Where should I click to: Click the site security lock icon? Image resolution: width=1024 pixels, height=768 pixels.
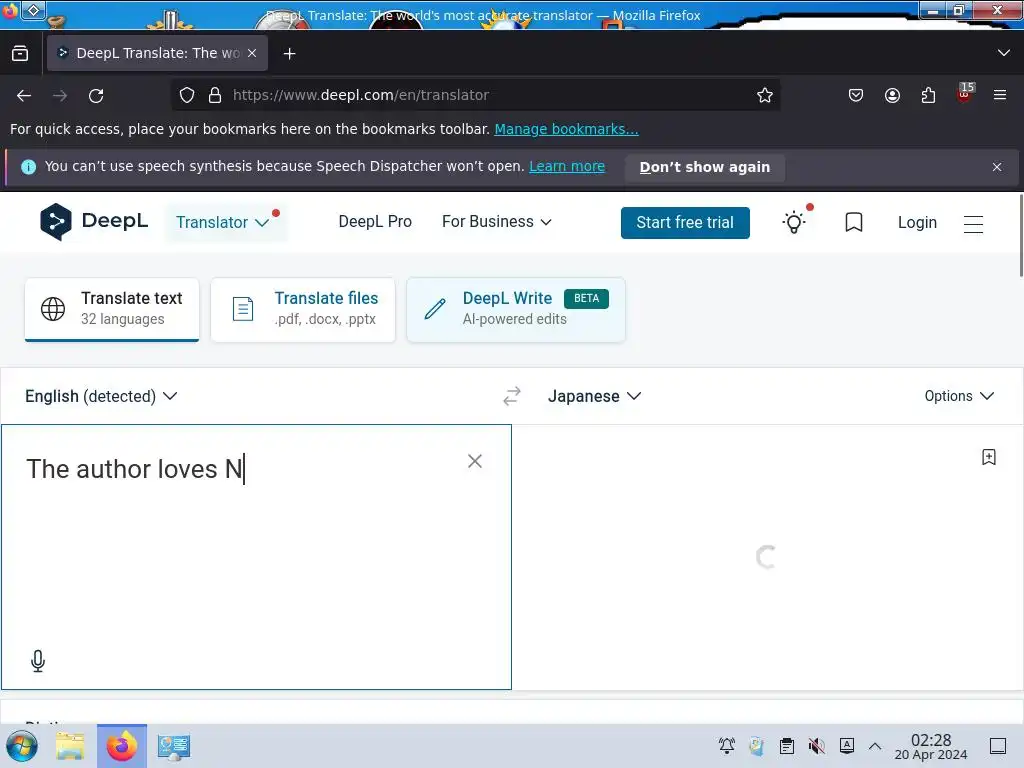215,95
